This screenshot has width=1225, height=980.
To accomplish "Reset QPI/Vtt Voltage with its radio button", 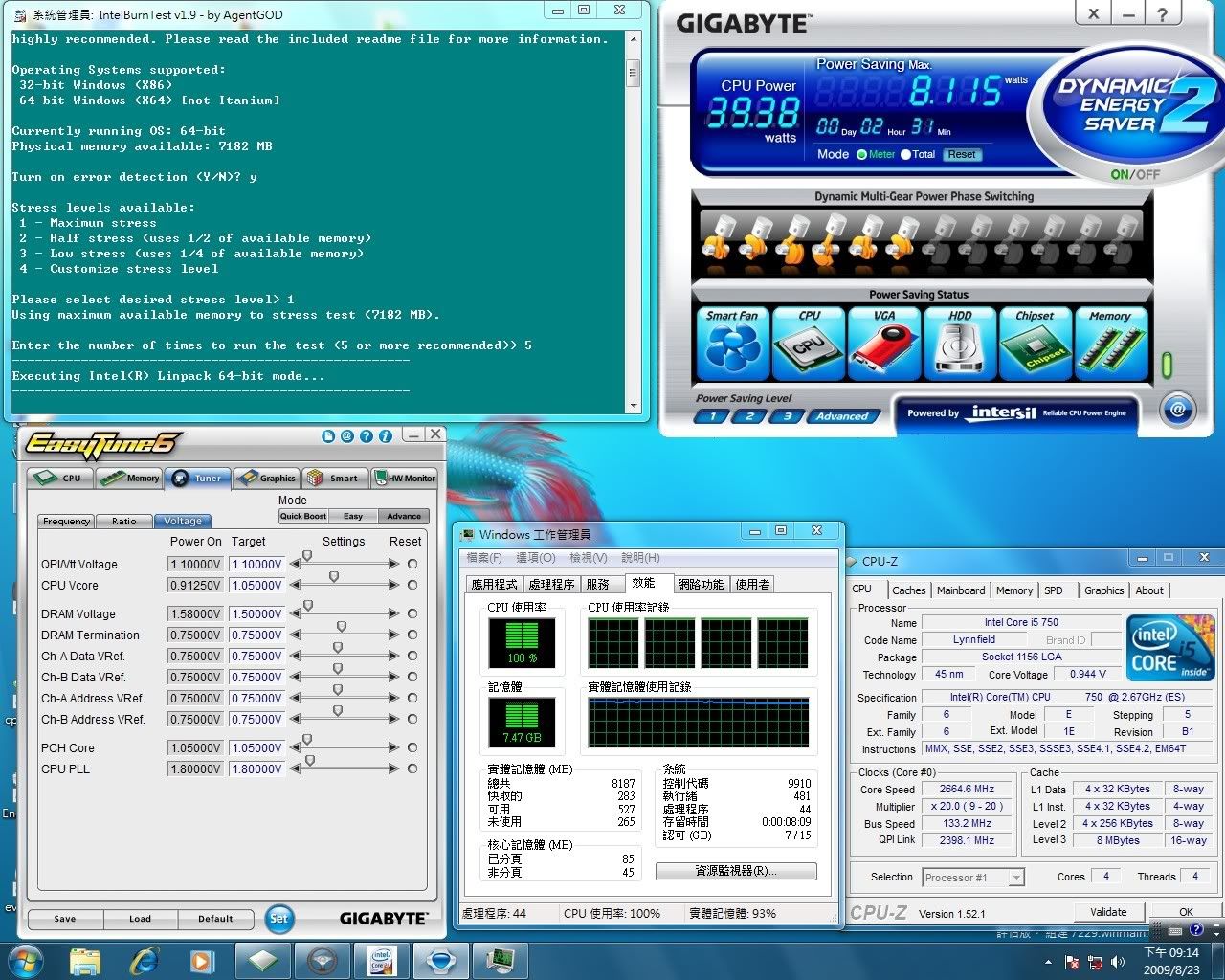I will coord(412,564).
